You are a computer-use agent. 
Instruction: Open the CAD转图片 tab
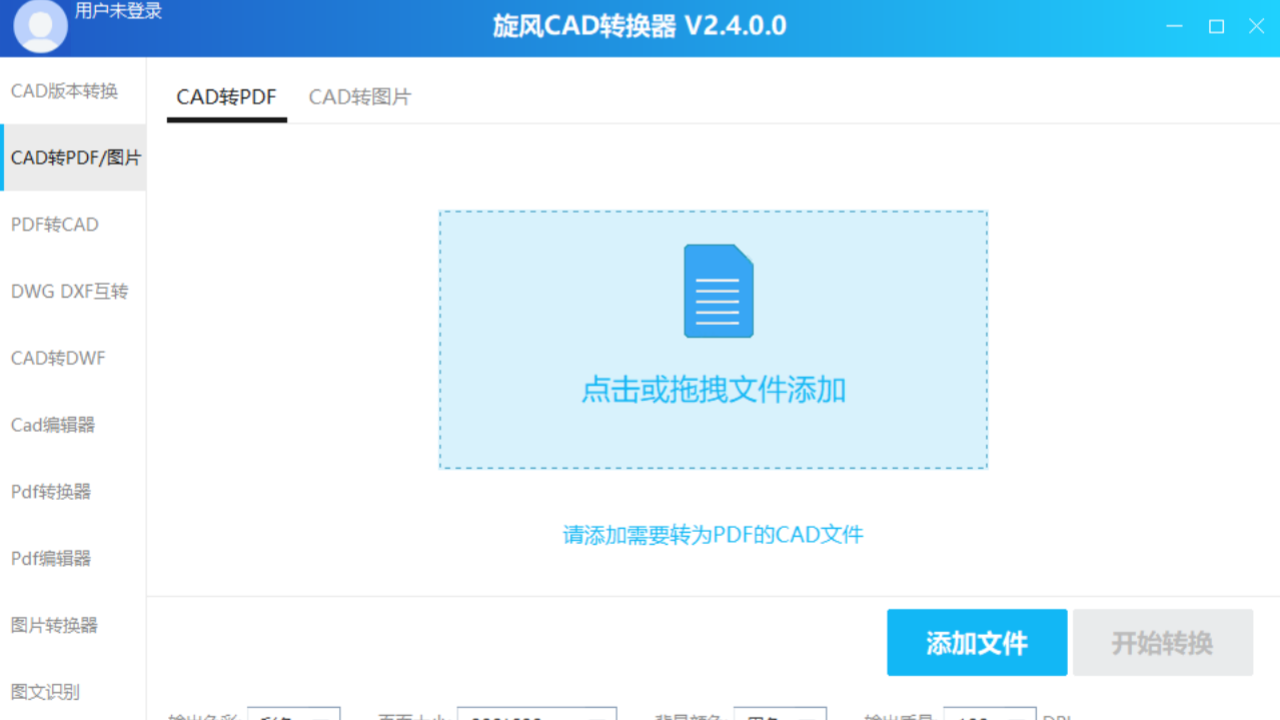pos(359,97)
